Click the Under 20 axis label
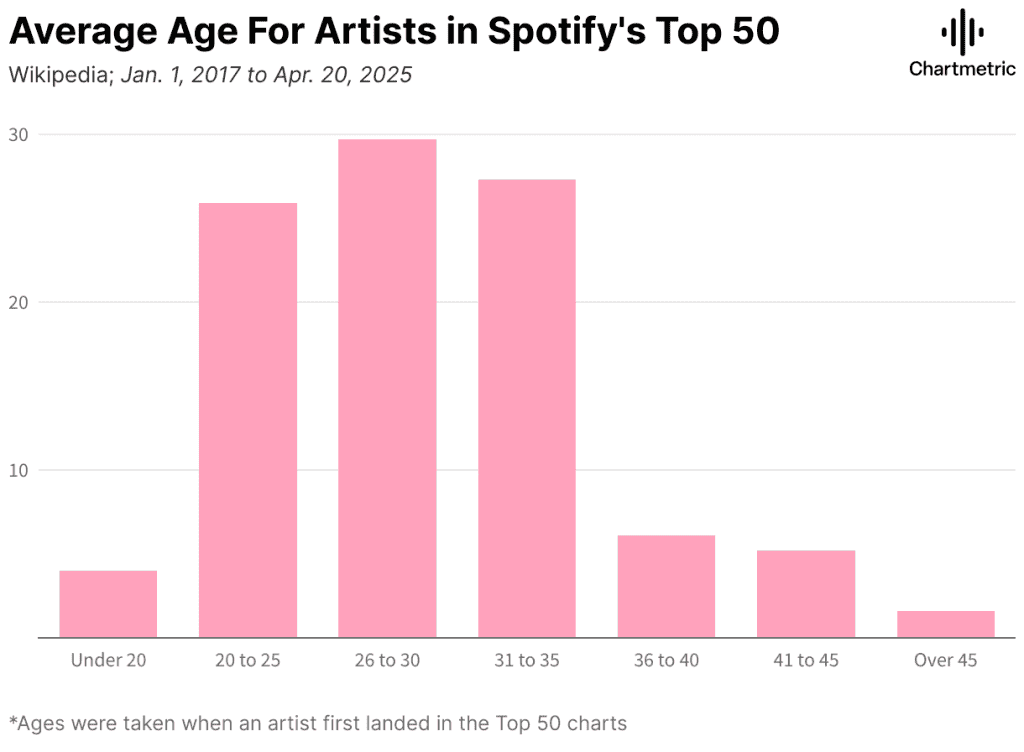The height and width of the screenshot is (752, 1024). click(108, 660)
